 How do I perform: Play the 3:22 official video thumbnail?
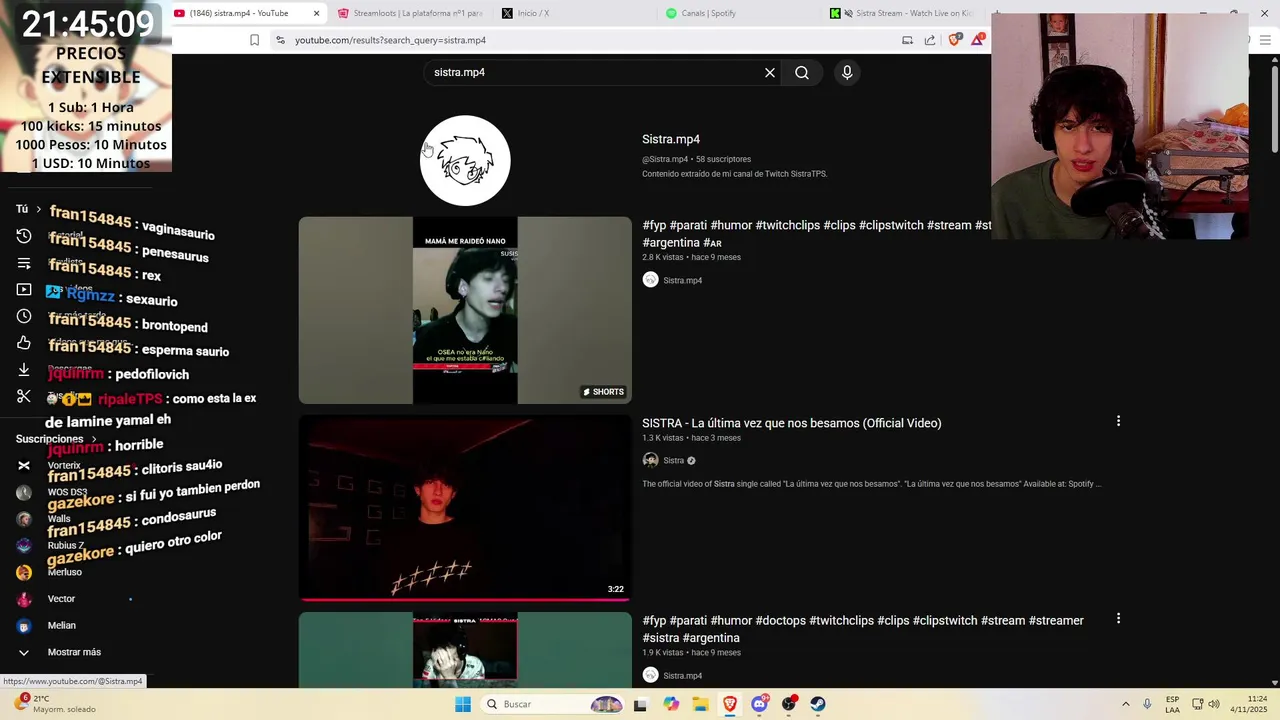(x=465, y=507)
